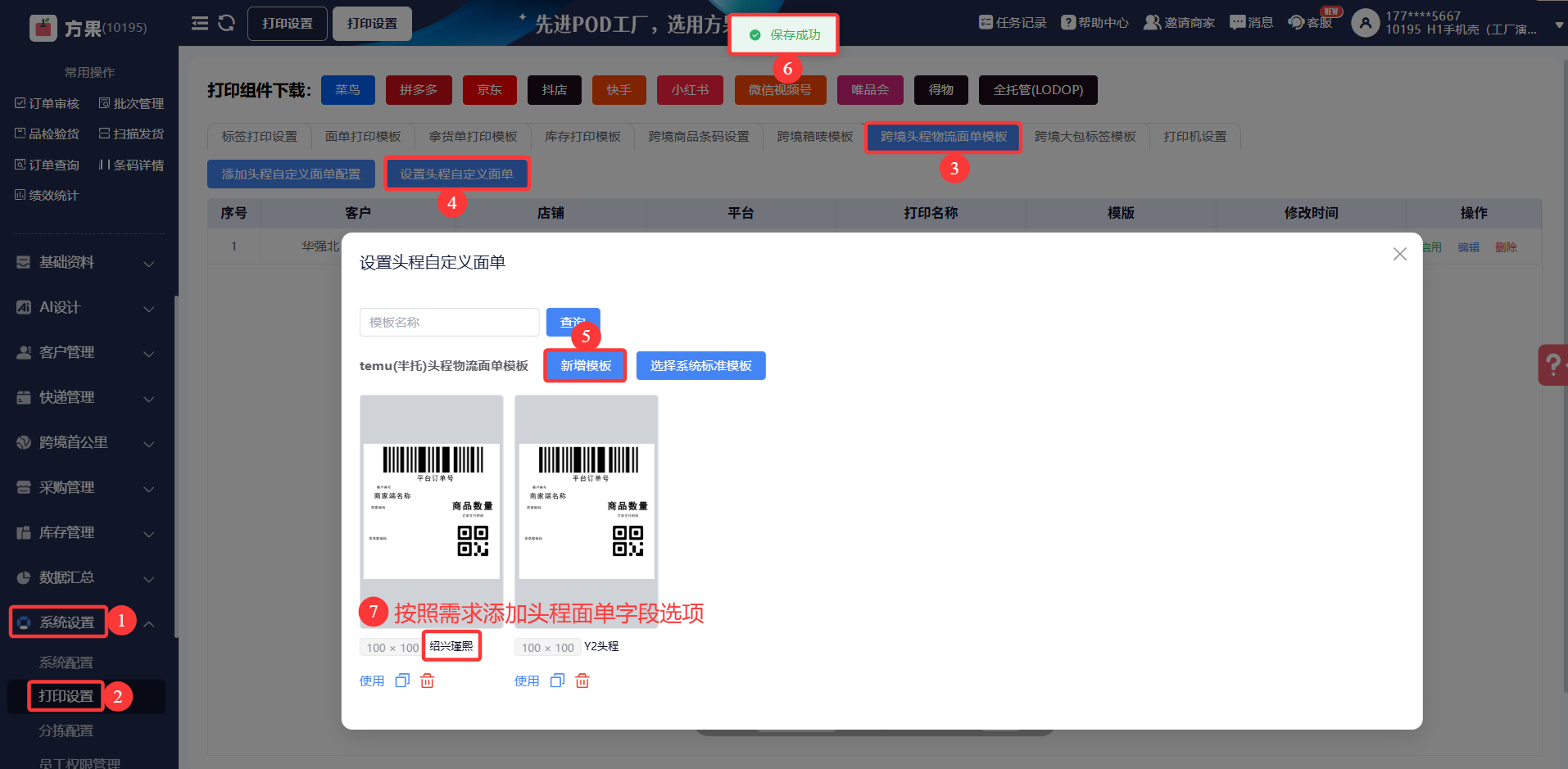Expand the 基础资料 menu
The height and width of the screenshot is (769, 1568).
point(86,263)
